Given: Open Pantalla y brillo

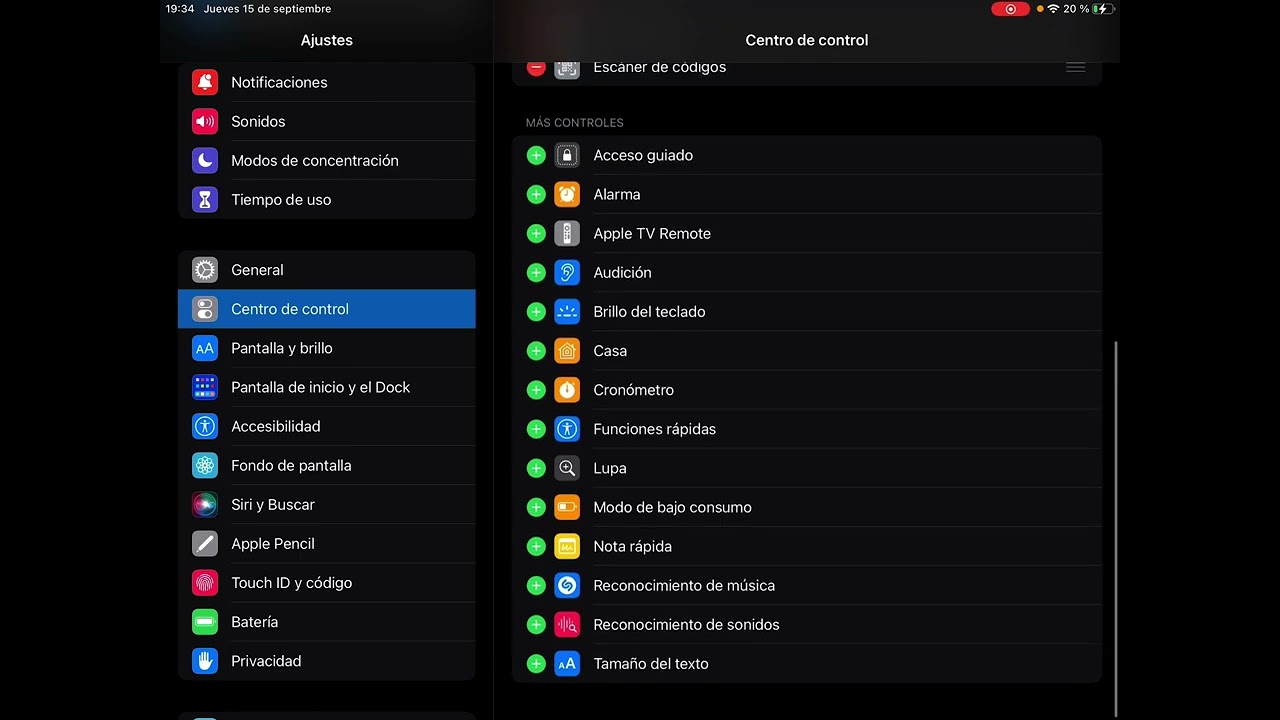Looking at the screenshot, I should [326, 348].
